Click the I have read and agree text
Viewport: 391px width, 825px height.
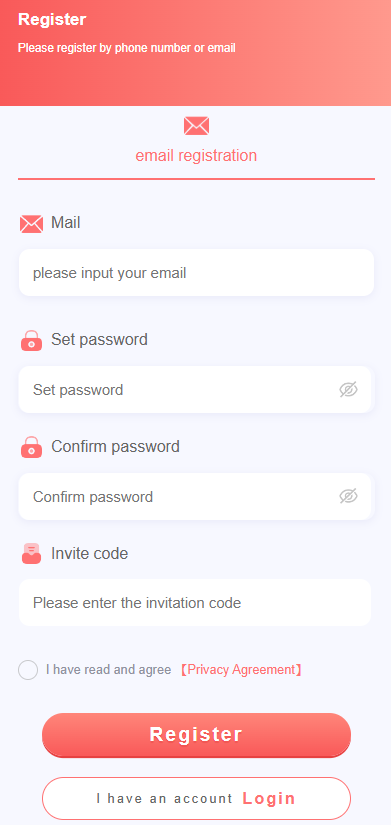coord(108,670)
